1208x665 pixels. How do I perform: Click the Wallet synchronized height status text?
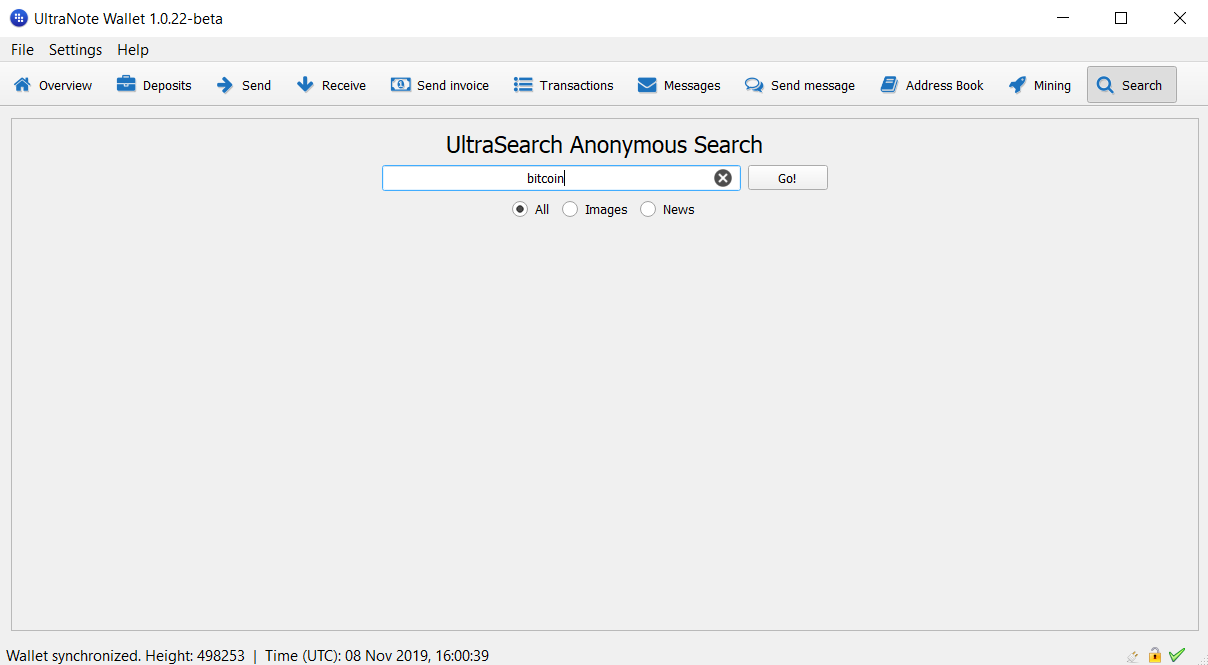125,656
